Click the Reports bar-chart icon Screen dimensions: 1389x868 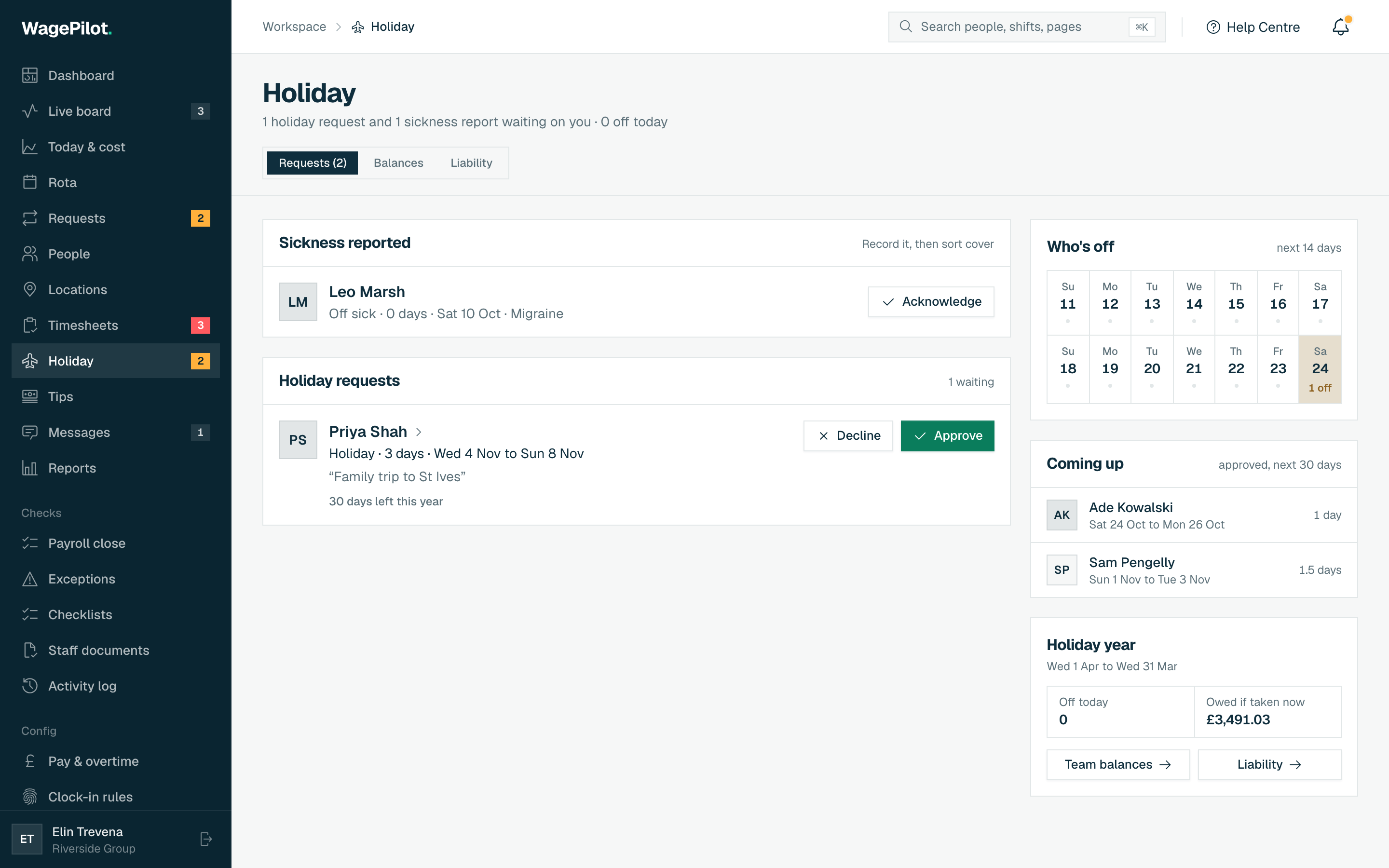pyautogui.click(x=30, y=468)
